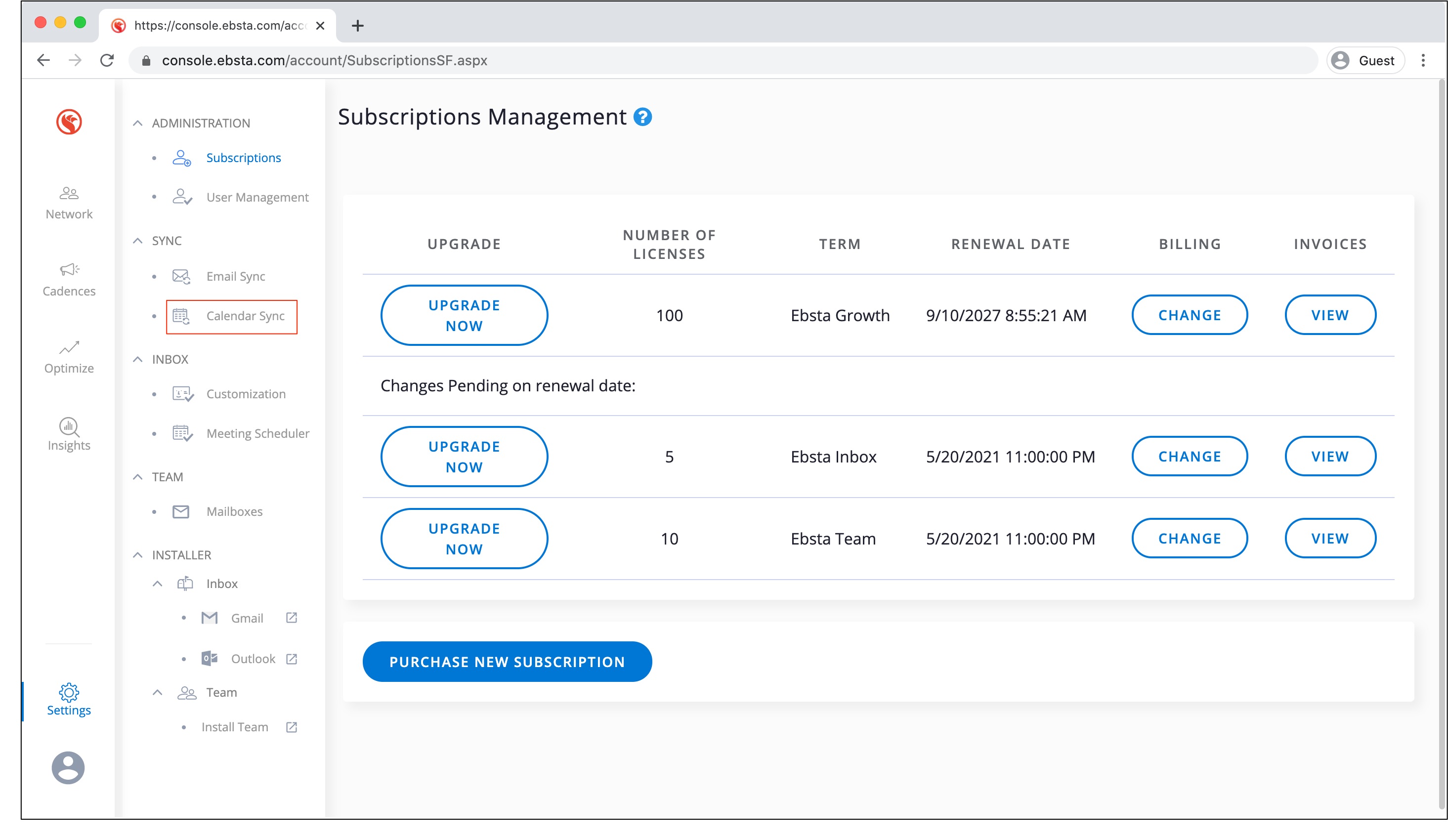Click the browser reload icon
The height and width of the screenshot is (840, 1448).
(x=107, y=60)
